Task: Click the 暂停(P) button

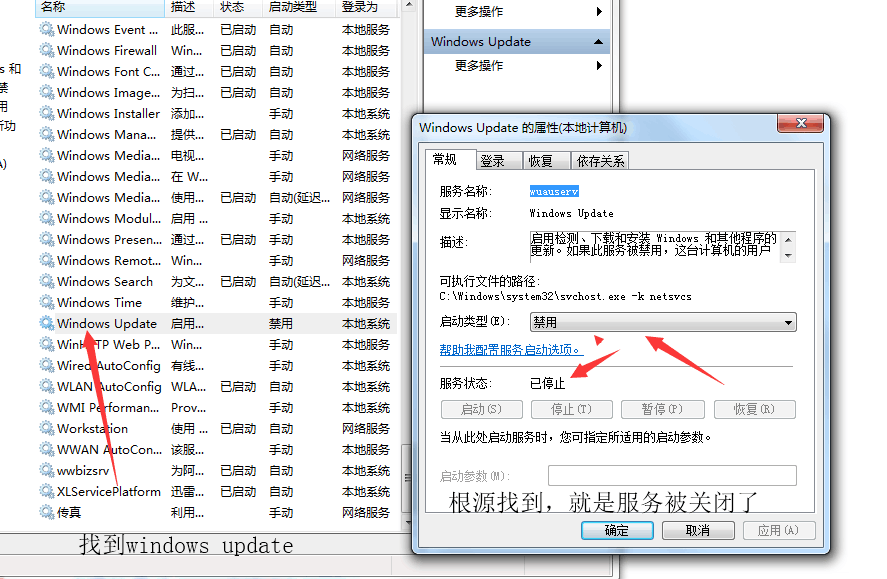Action: 662,409
